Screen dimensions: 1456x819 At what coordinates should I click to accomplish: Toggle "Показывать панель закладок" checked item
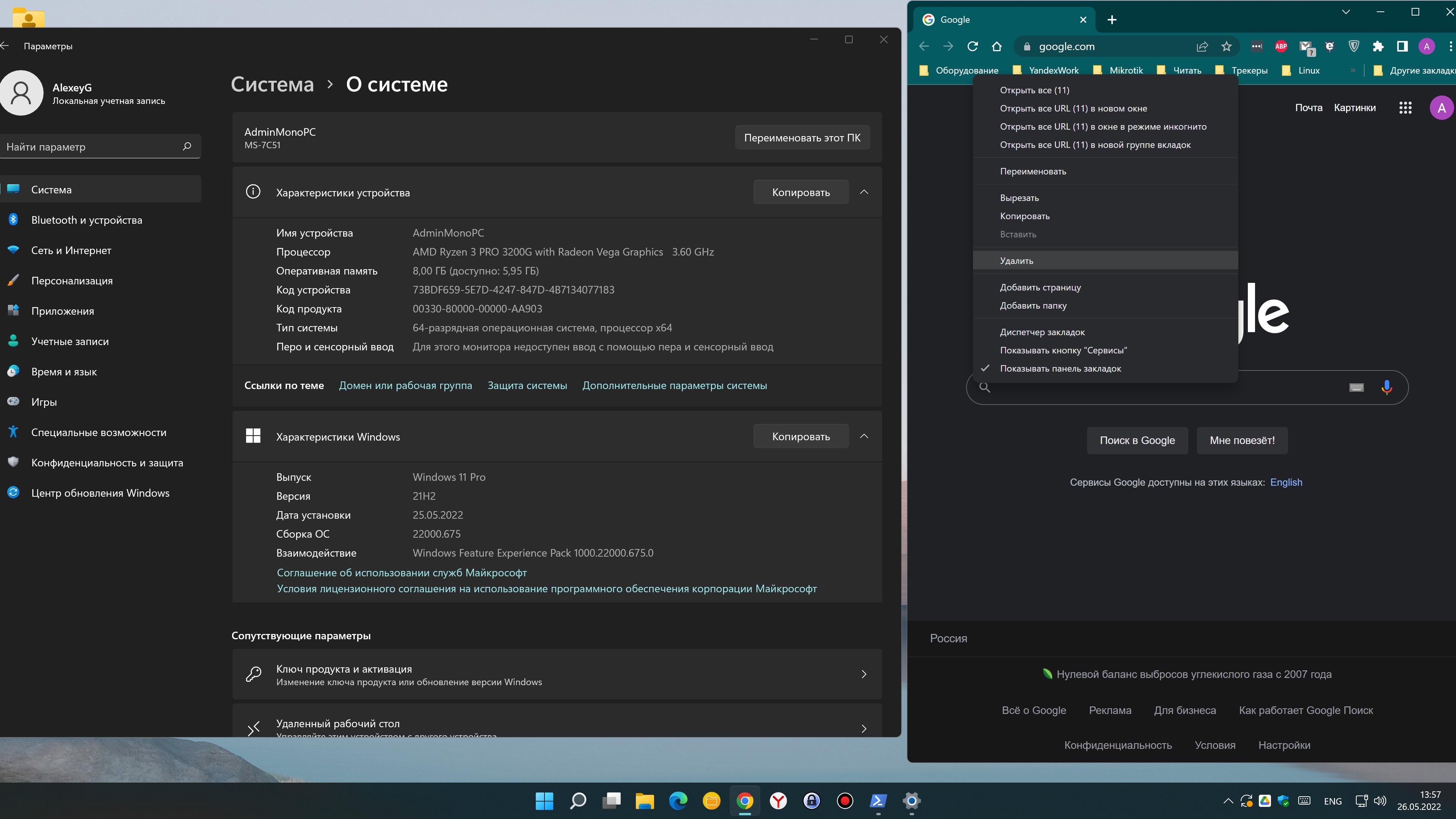(1061, 369)
